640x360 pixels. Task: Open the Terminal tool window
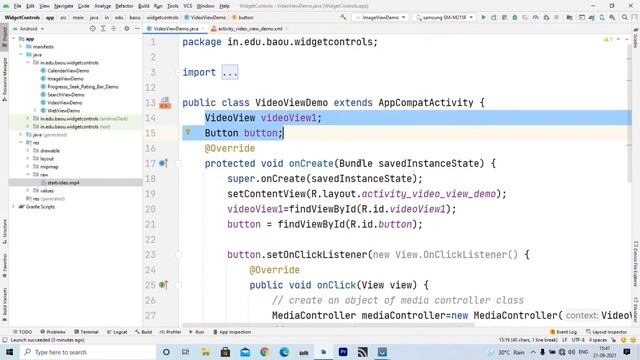pos(87,332)
